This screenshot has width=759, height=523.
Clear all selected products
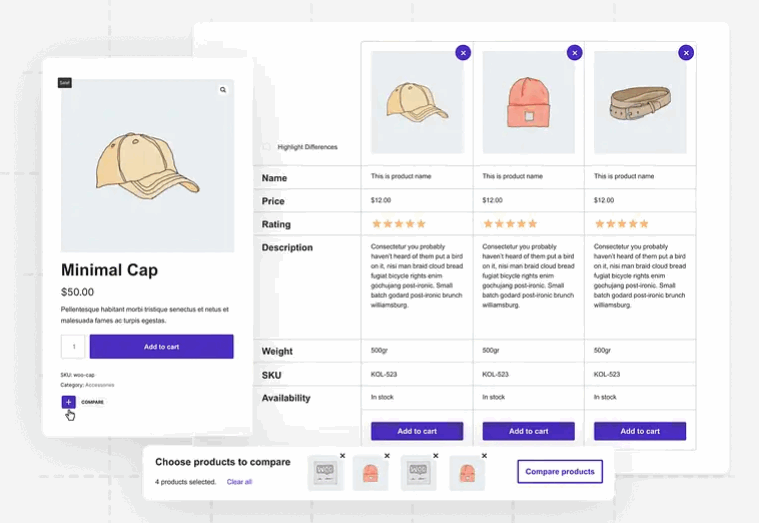[239, 482]
